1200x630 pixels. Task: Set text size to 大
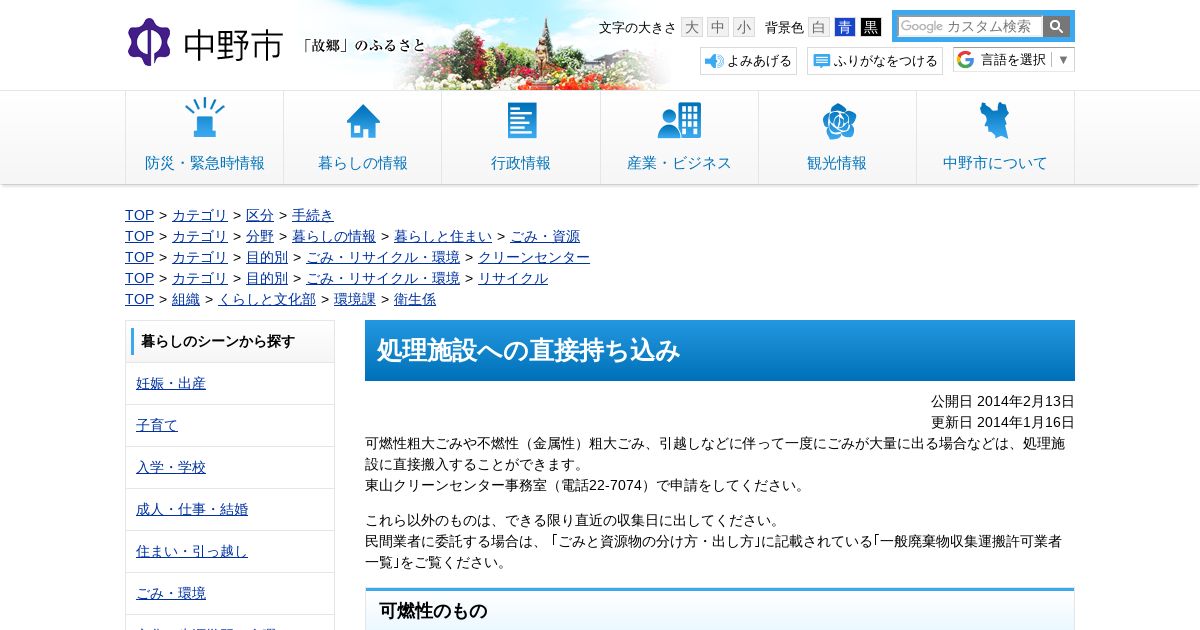click(692, 27)
